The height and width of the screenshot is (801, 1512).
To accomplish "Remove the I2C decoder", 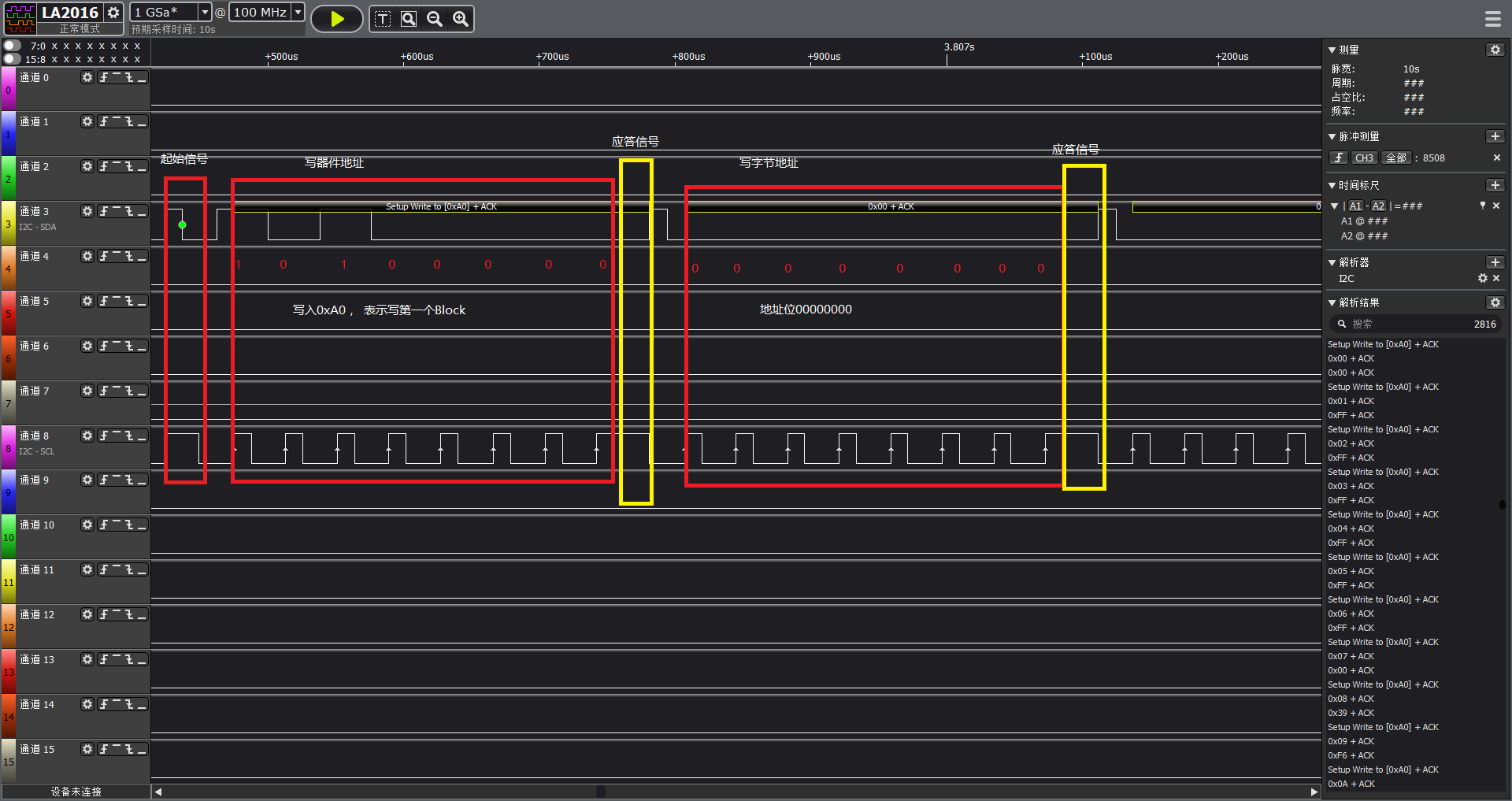I will (x=1496, y=278).
